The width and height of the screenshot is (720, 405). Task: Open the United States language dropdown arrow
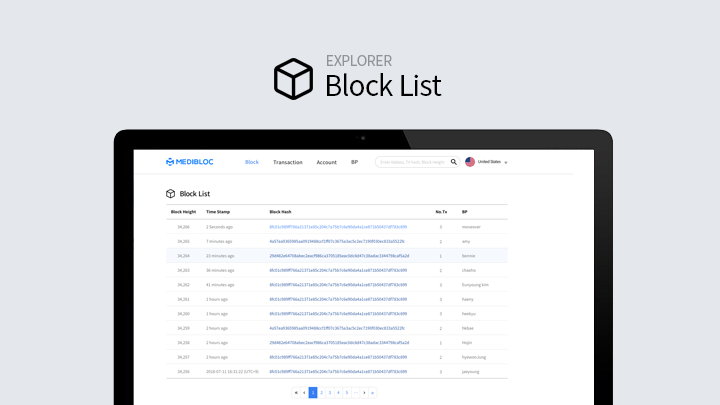tap(506, 163)
